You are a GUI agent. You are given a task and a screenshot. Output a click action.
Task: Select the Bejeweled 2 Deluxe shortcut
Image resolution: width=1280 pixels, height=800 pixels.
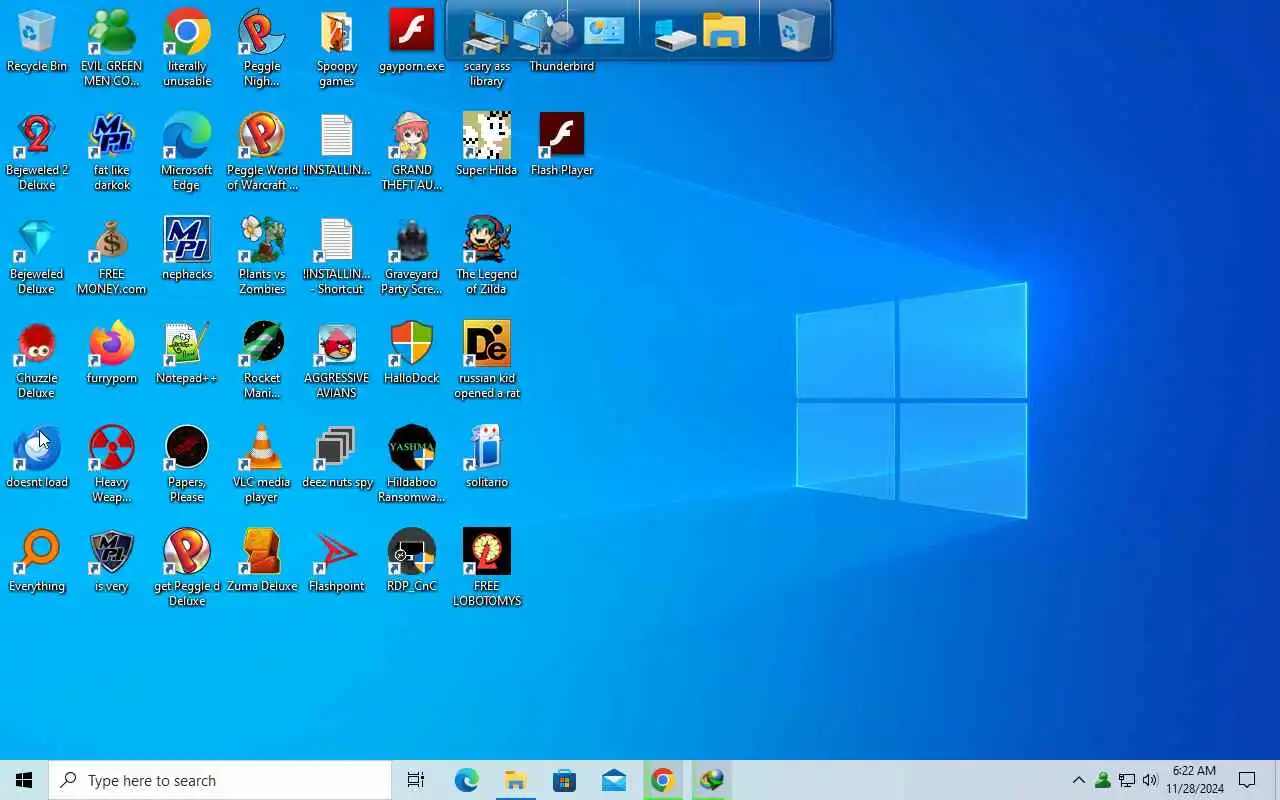36,152
